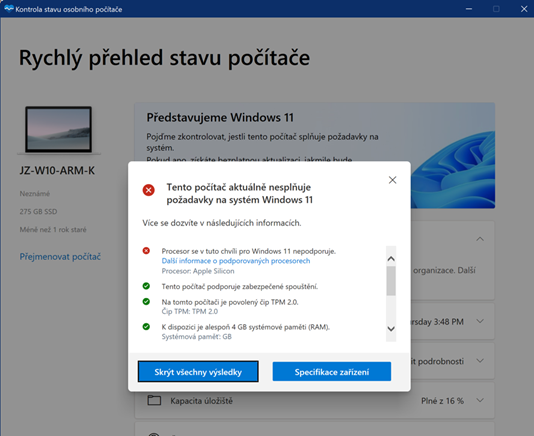
Task: Close the Windows 11 requirements dialog
Action: [x=392, y=180]
